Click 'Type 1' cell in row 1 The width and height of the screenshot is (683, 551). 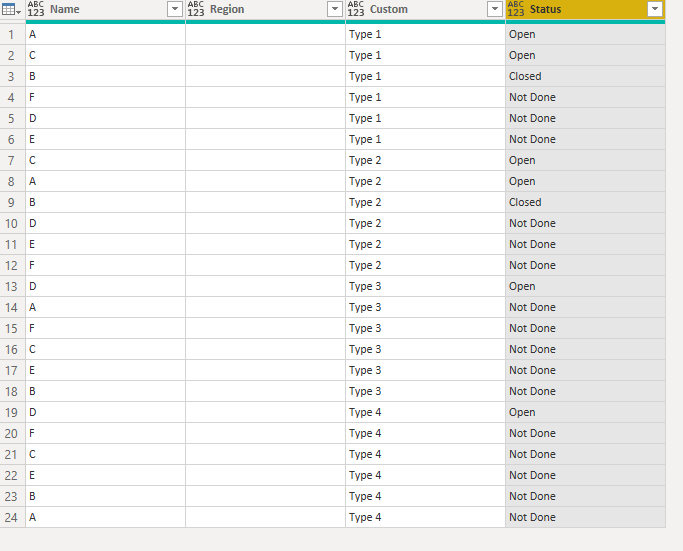click(x=425, y=34)
